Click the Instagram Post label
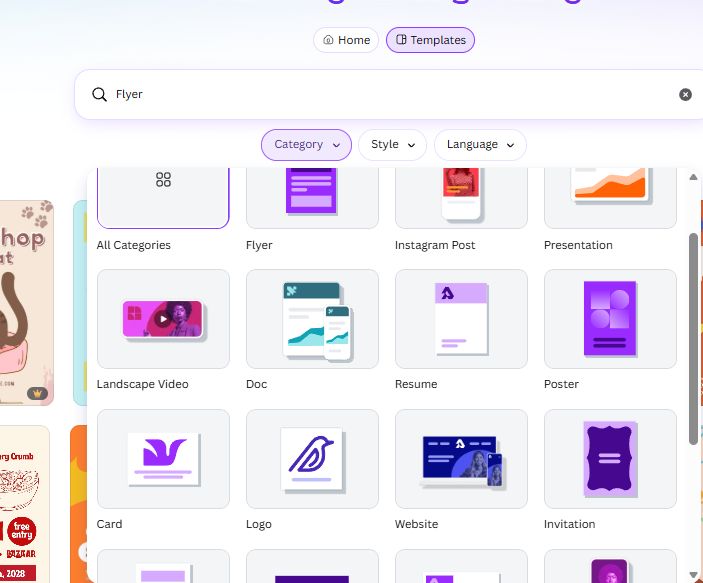Viewport: 703px width, 583px height. tap(435, 245)
